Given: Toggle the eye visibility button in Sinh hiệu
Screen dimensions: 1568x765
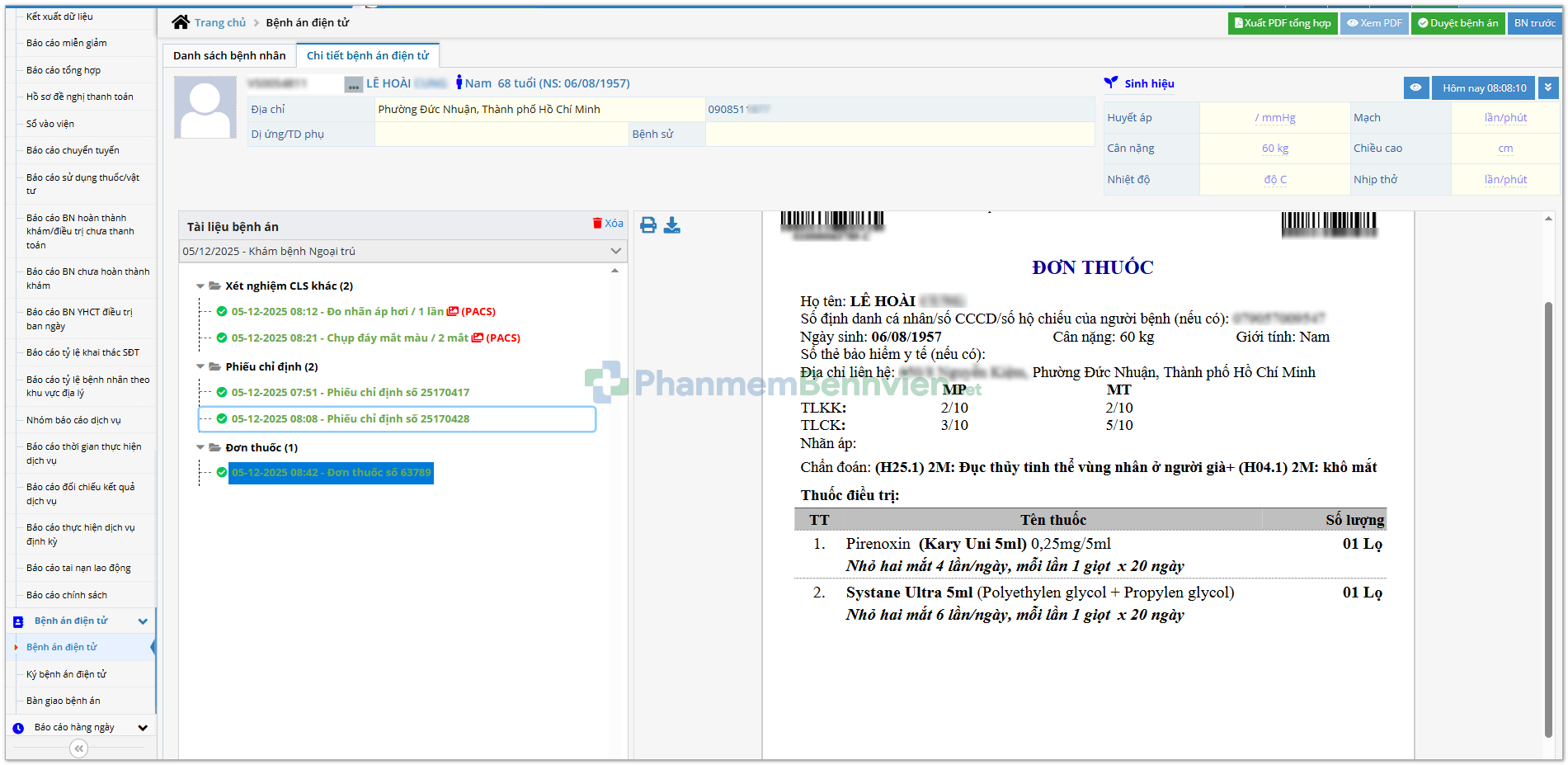Looking at the screenshot, I should [1415, 88].
